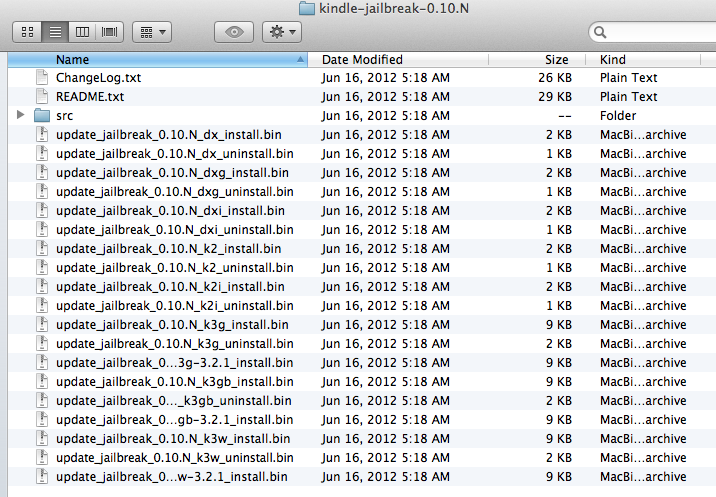Select update_jailbreak_0.10.N_dx_uninstall.bin file icon

coord(42,153)
